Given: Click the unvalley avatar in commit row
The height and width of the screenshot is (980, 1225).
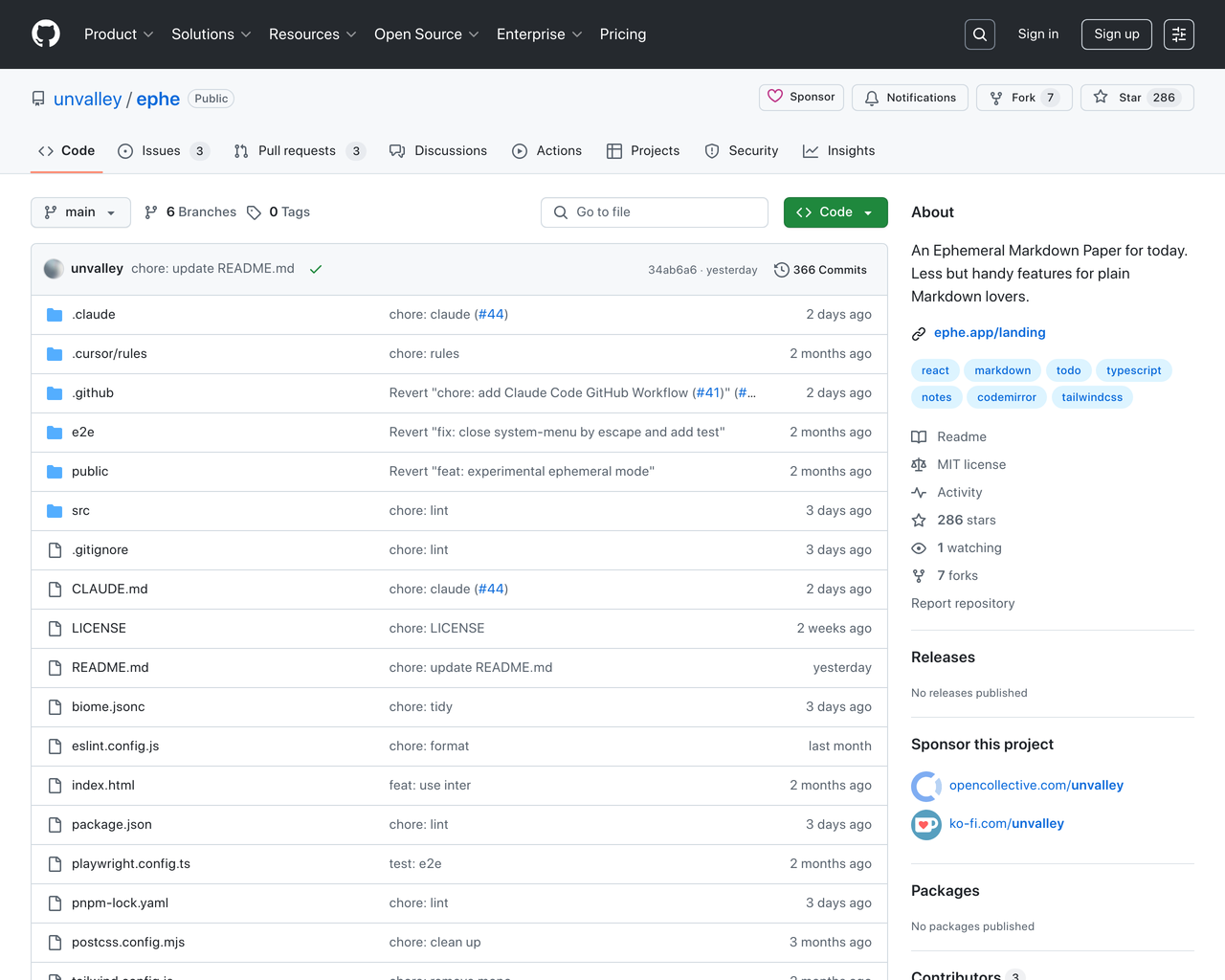Looking at the screenshot, I should (x=55, y=269).
